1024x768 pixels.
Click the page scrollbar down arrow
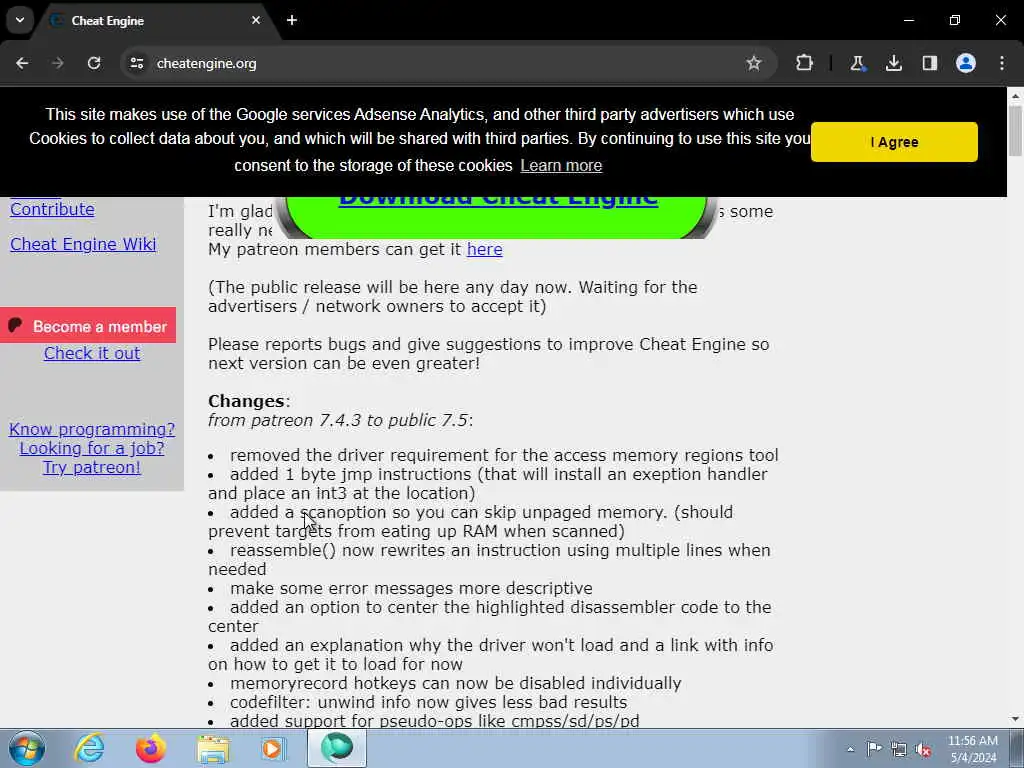point(1016,719)
